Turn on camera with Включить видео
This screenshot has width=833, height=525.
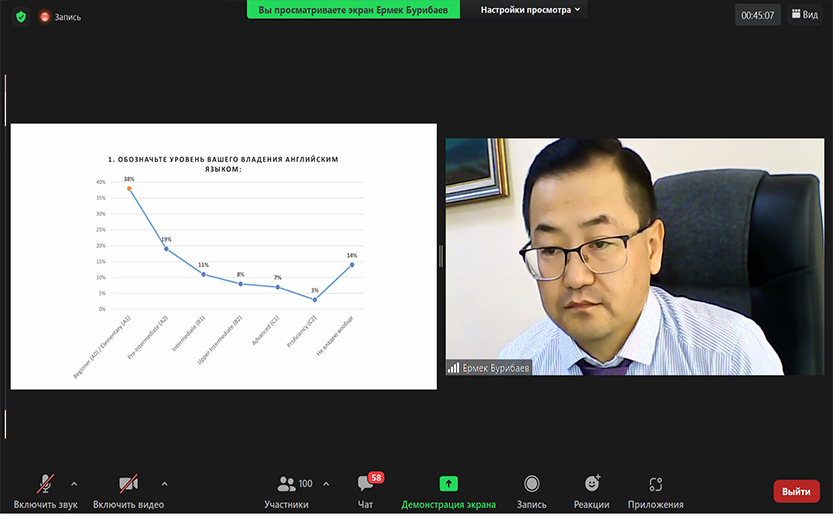[128, 490]
